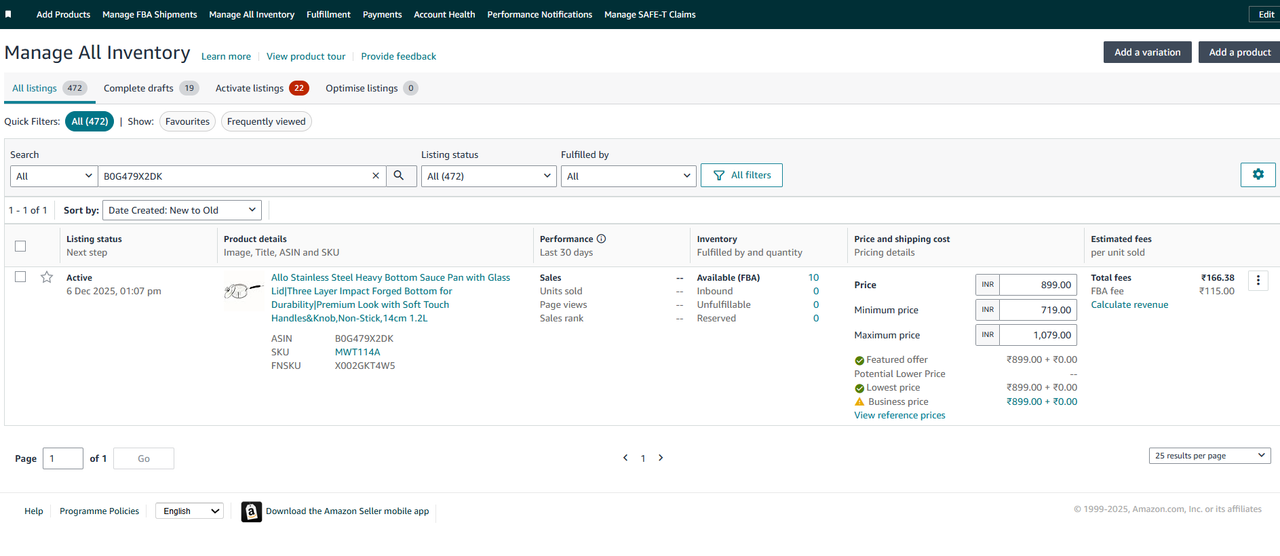Open the Learn more link
The image size is (1280, 556).
point(226,57)
